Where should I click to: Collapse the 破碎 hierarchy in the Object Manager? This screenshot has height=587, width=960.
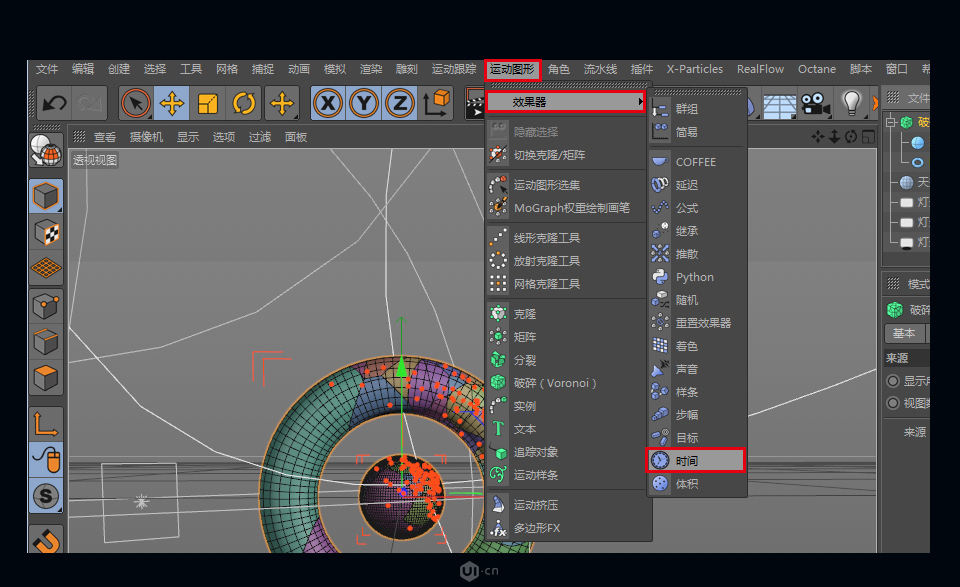pyautogui.click(x=890, y=123)
